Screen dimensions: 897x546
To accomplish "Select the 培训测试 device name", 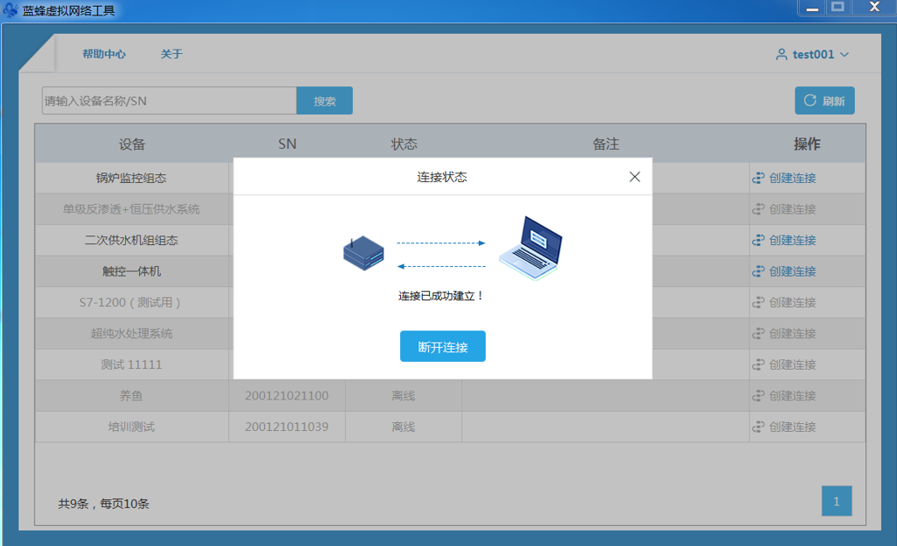I will coord(131,426).
